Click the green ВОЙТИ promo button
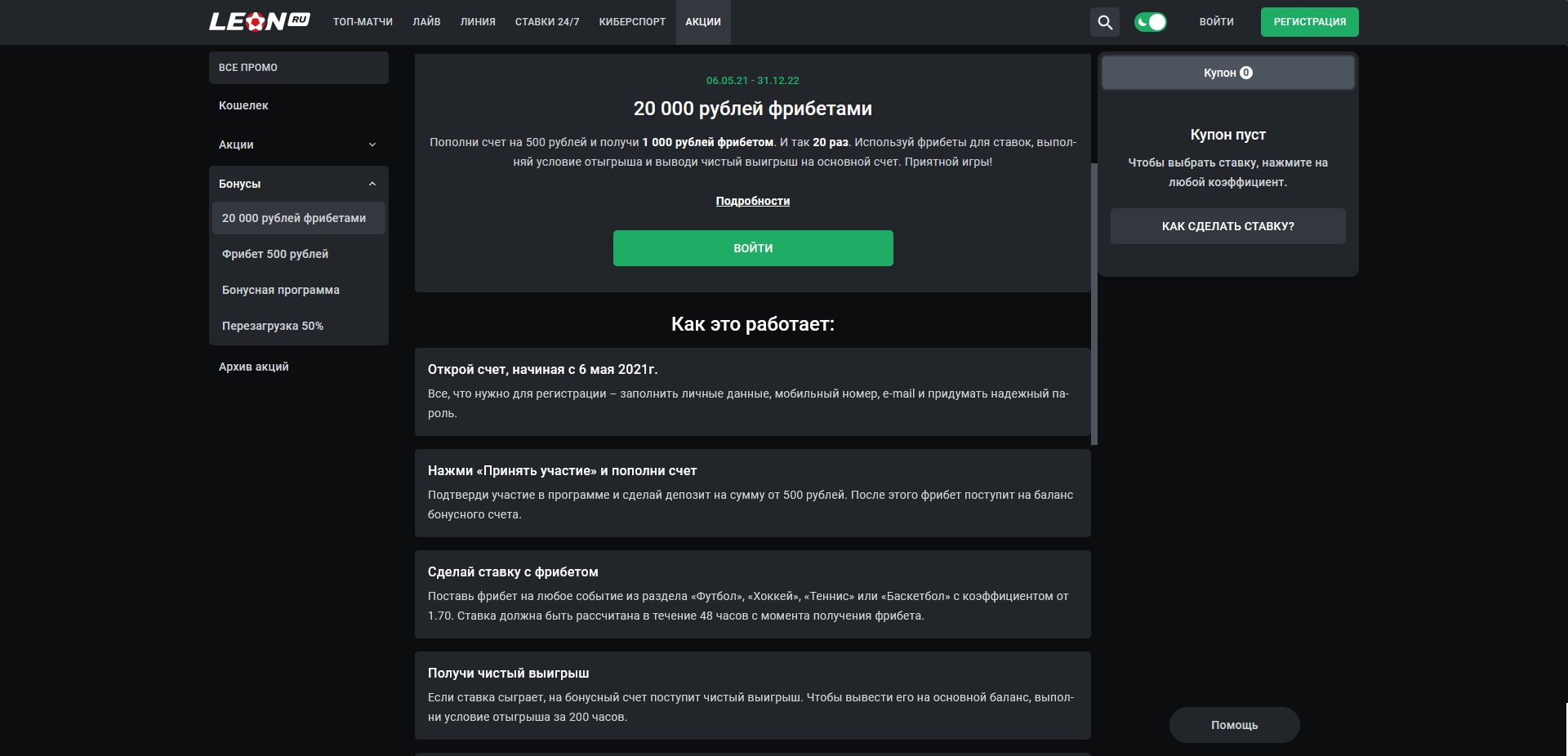The image size is (1568, 756). (753, 248)
